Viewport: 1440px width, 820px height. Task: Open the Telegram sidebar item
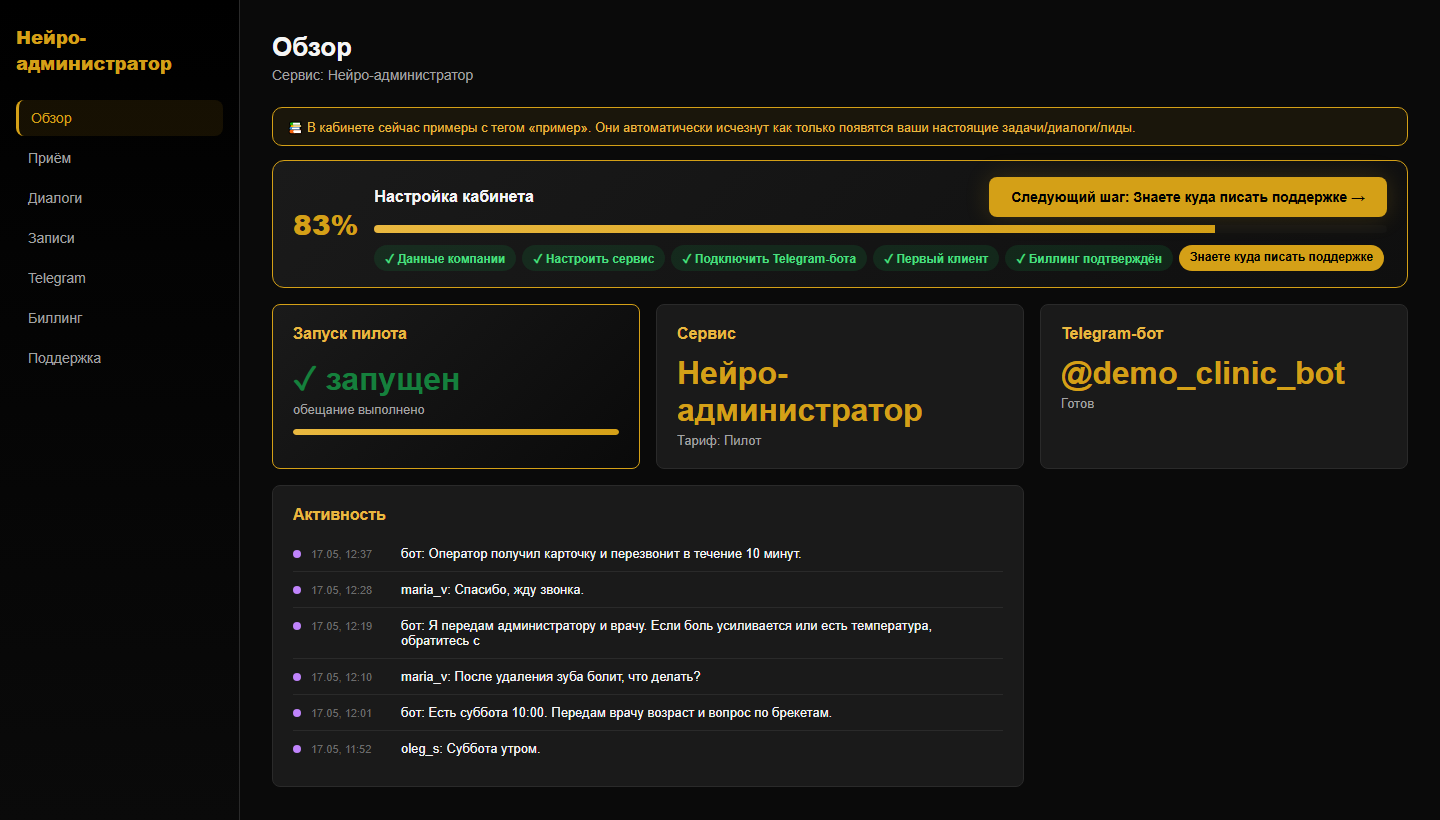(120, 278)
